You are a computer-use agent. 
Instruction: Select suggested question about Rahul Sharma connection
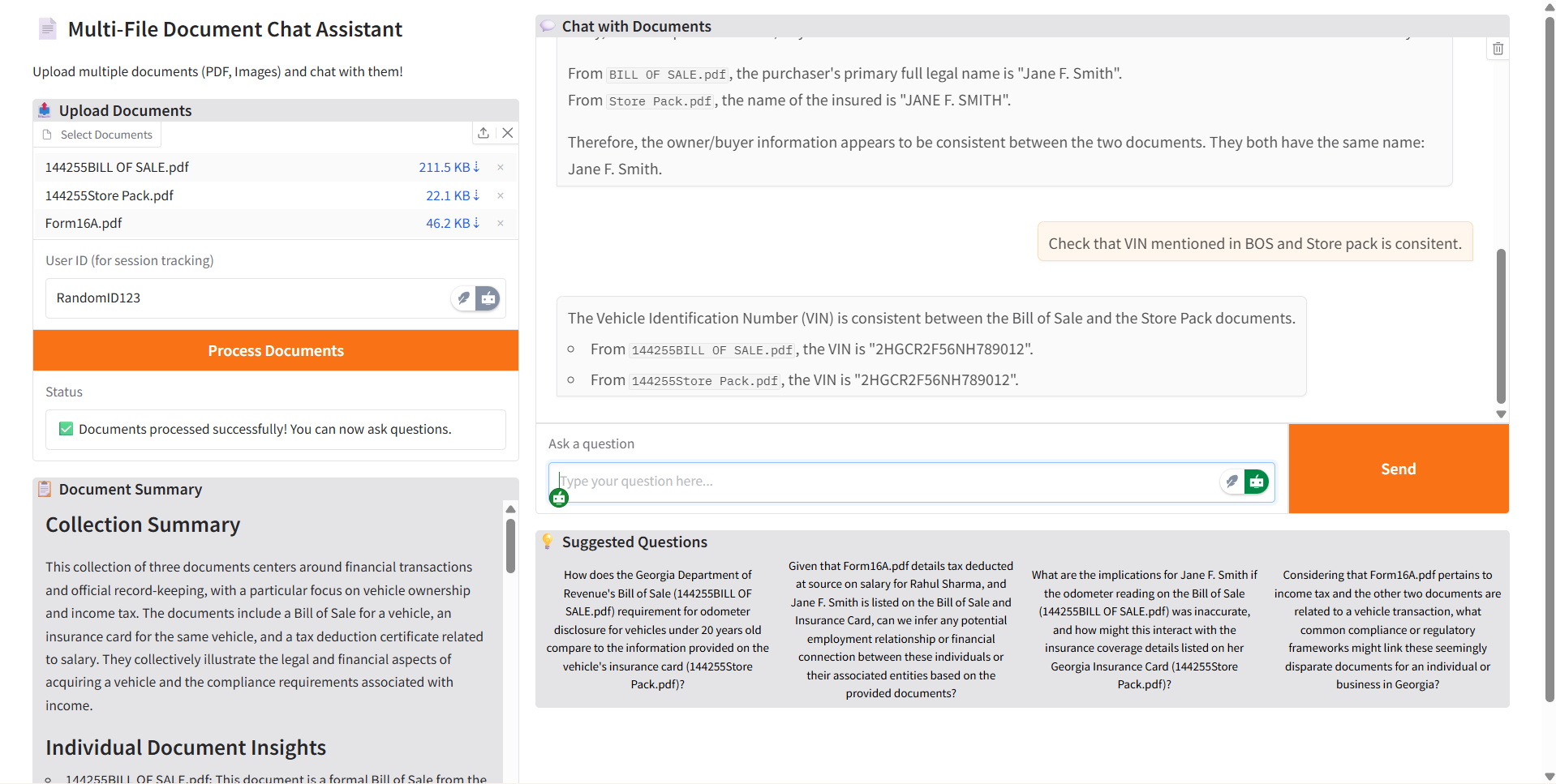pyautogui.click(x=901, y=629)
